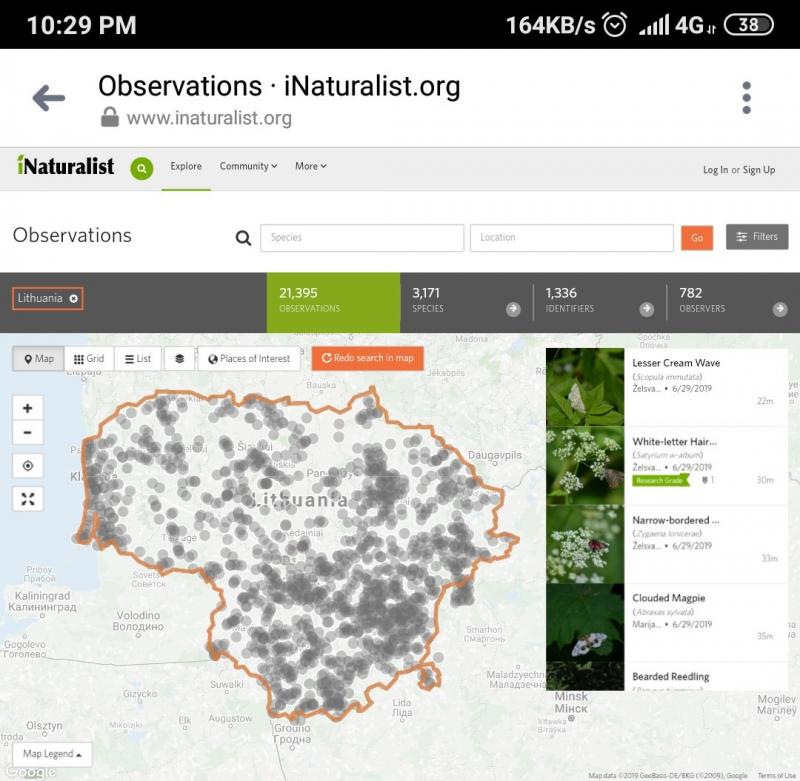Open Places of Interest menu

click(249, 359)
